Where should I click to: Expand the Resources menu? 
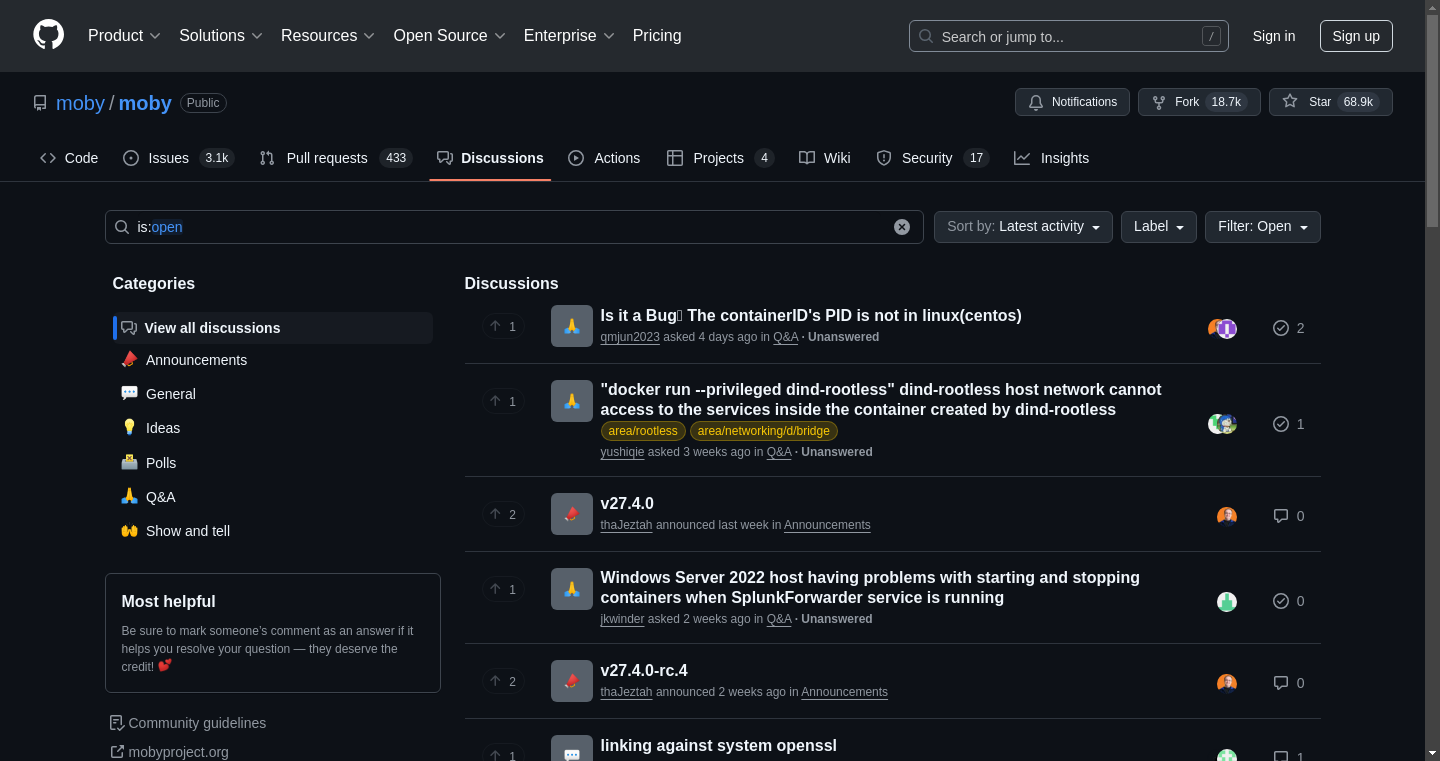[328, 36]
